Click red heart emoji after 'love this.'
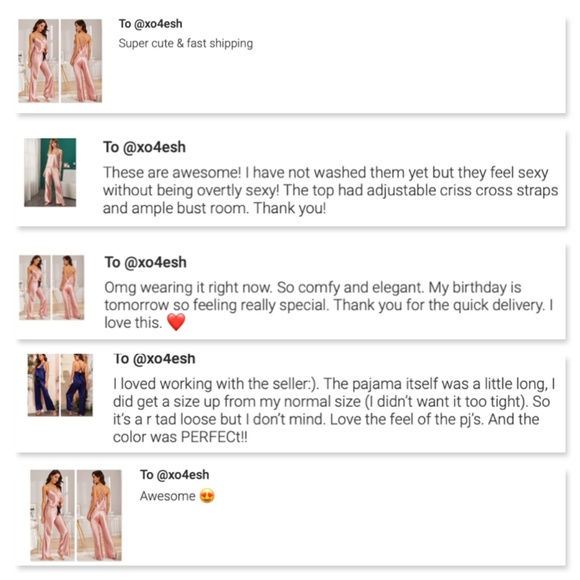The image size is (580, 580). [x=176, y=322]
